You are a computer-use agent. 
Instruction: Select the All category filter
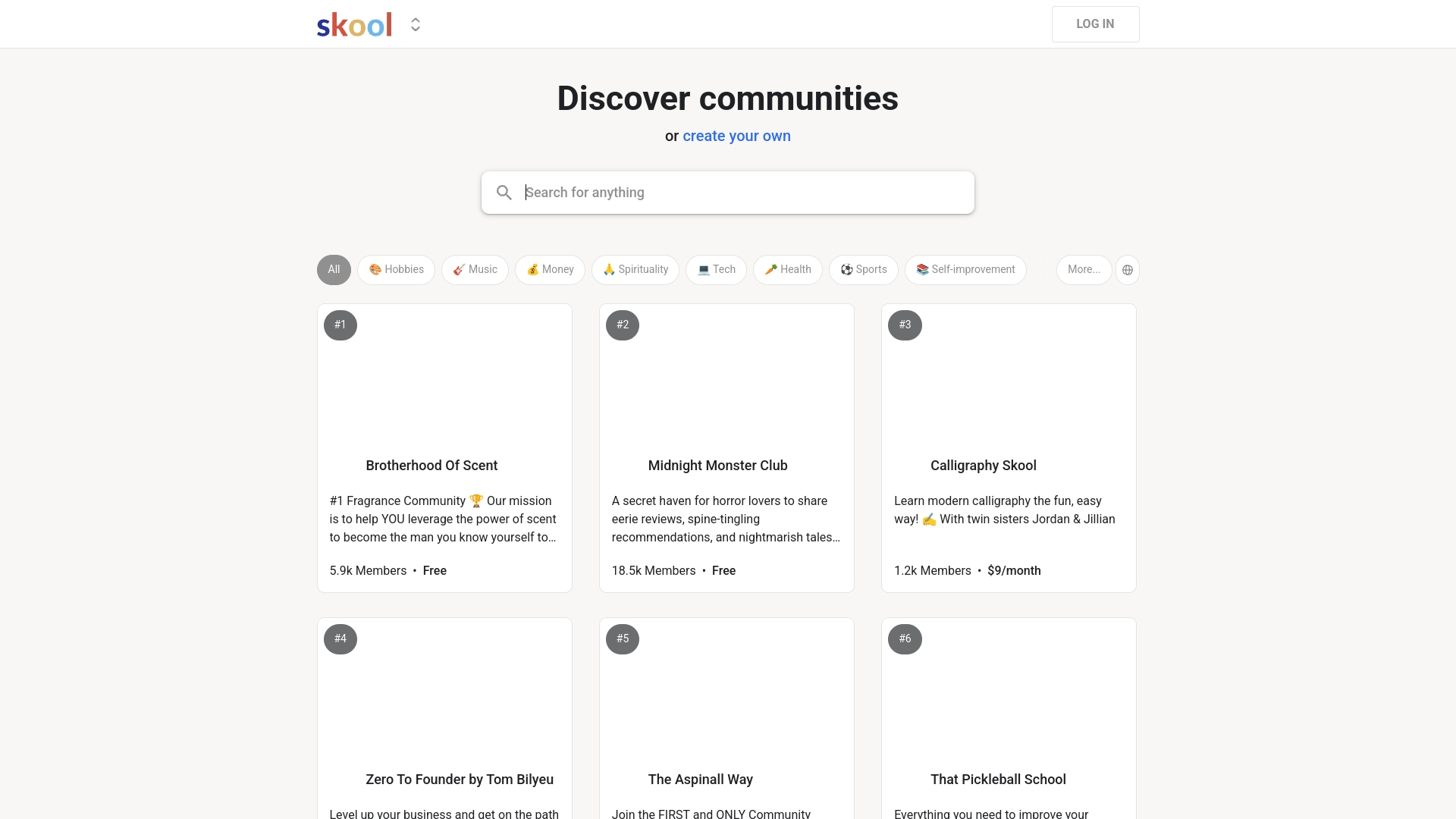[x=334, y=270]
